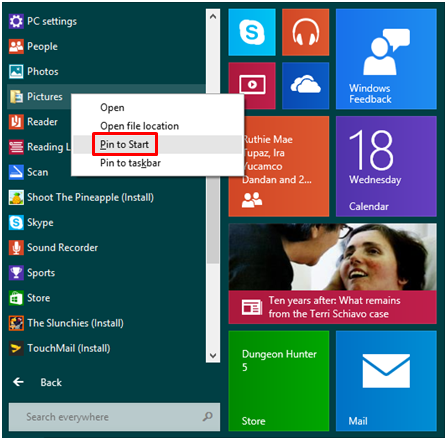The width and height of the screenshot is (446, 439).
Task: Click the Scan app icon
Action: (x=16, y=172)
